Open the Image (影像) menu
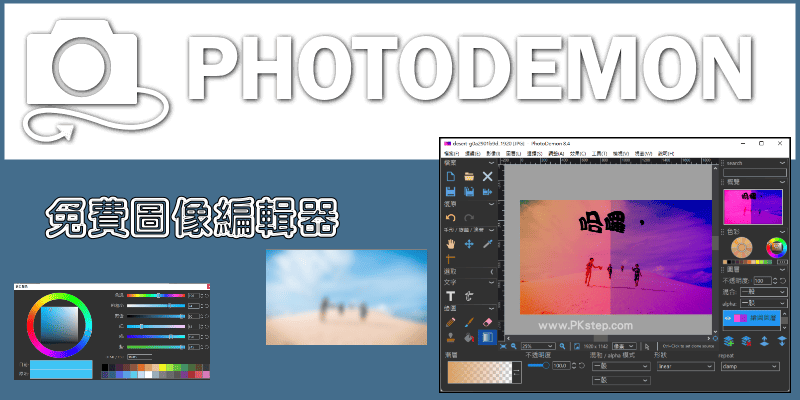Screen dimensions: 800x400 coord(493,153)
